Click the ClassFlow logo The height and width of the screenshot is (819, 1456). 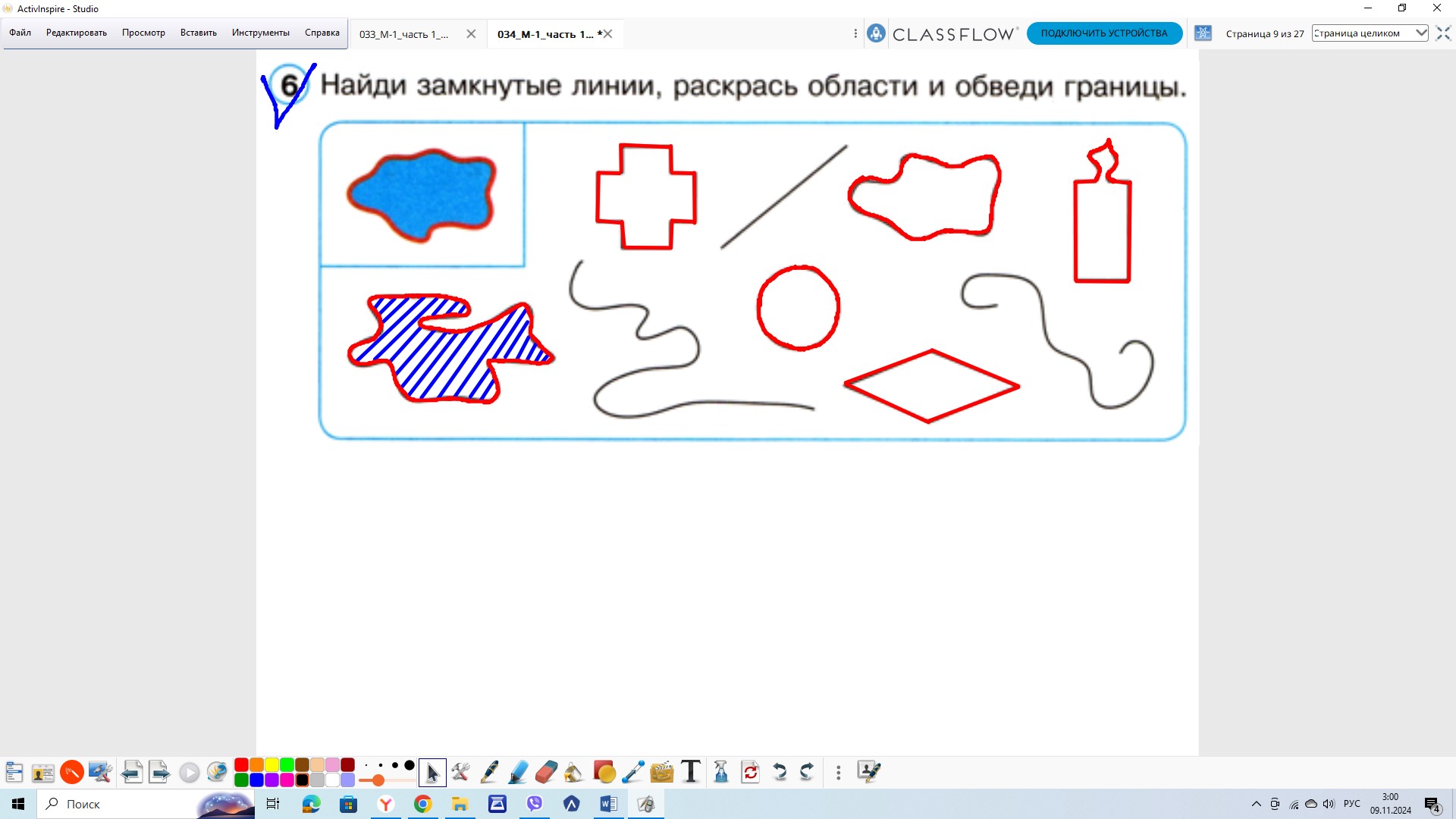tap(942, 33)
